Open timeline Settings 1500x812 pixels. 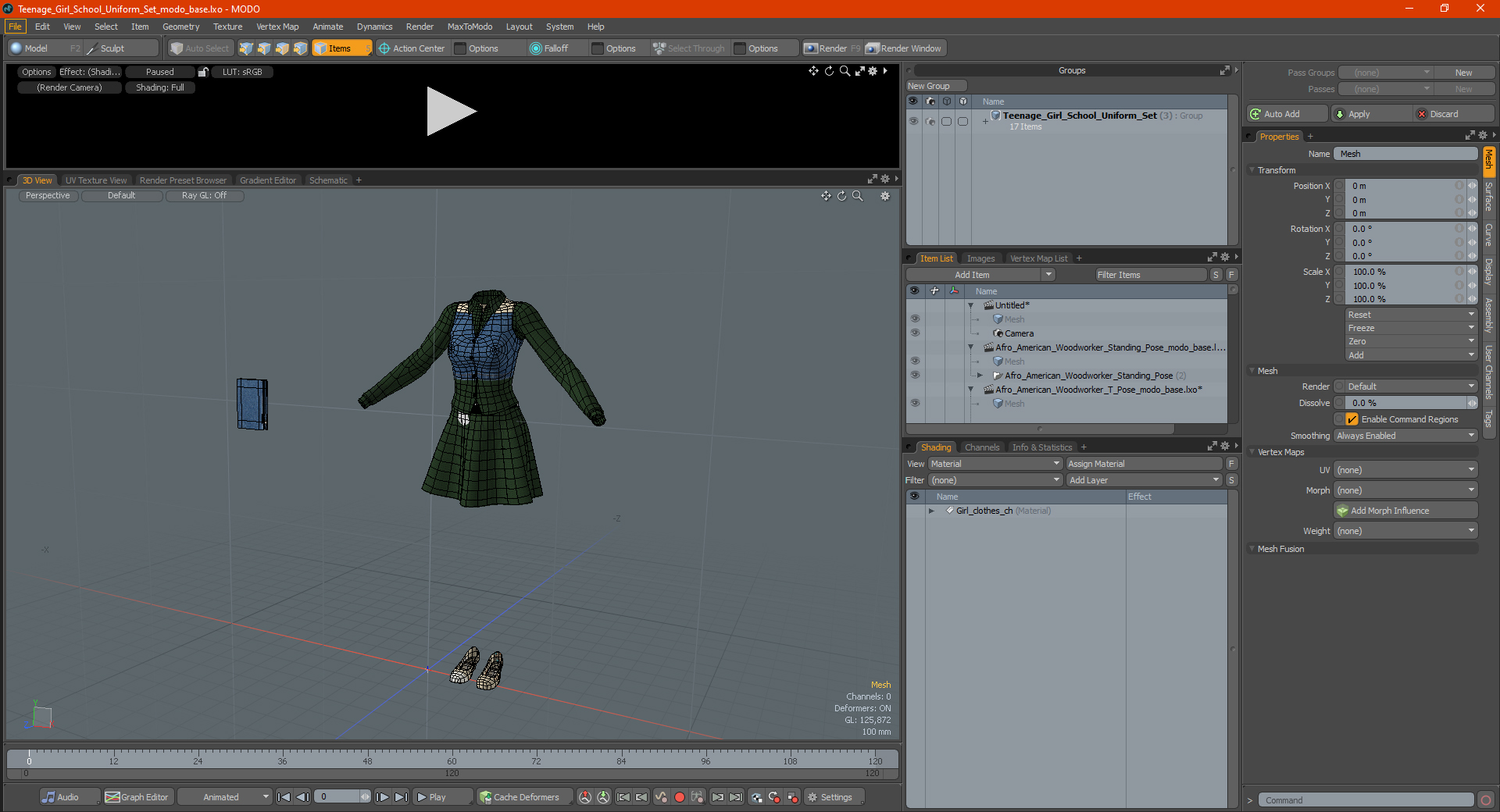click(x=833, y=797)
